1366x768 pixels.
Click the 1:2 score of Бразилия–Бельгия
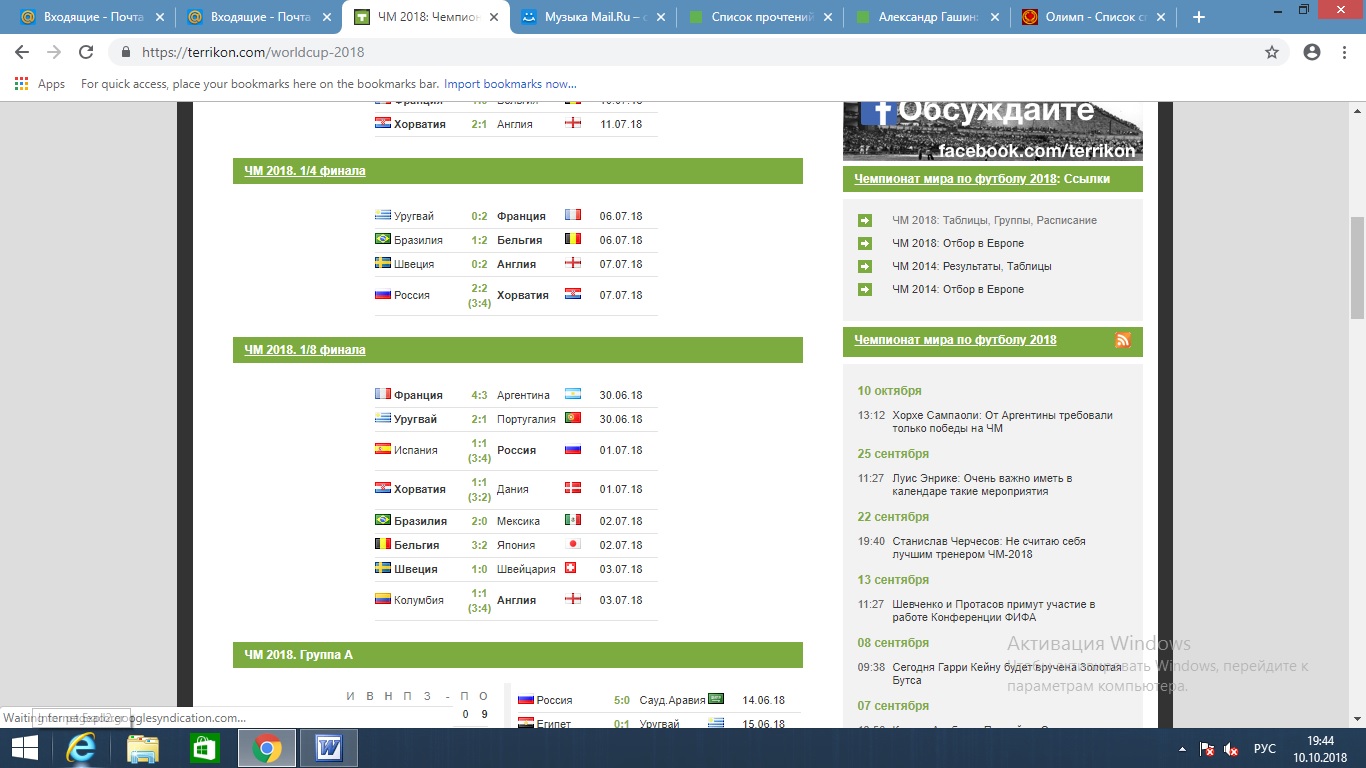pos(479,240)
